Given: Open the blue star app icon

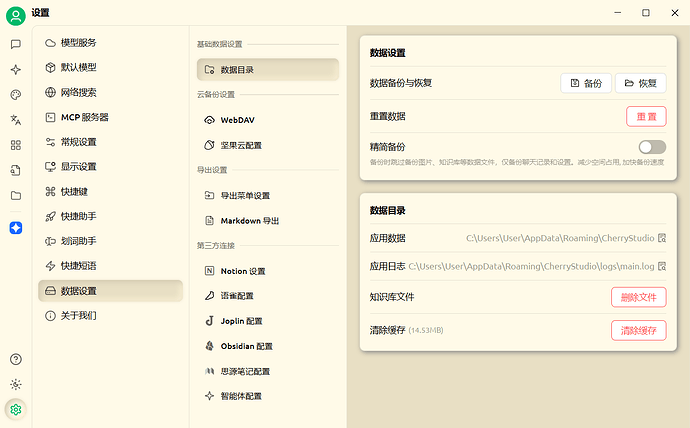Looking at the screenshot, I should 15,228.
